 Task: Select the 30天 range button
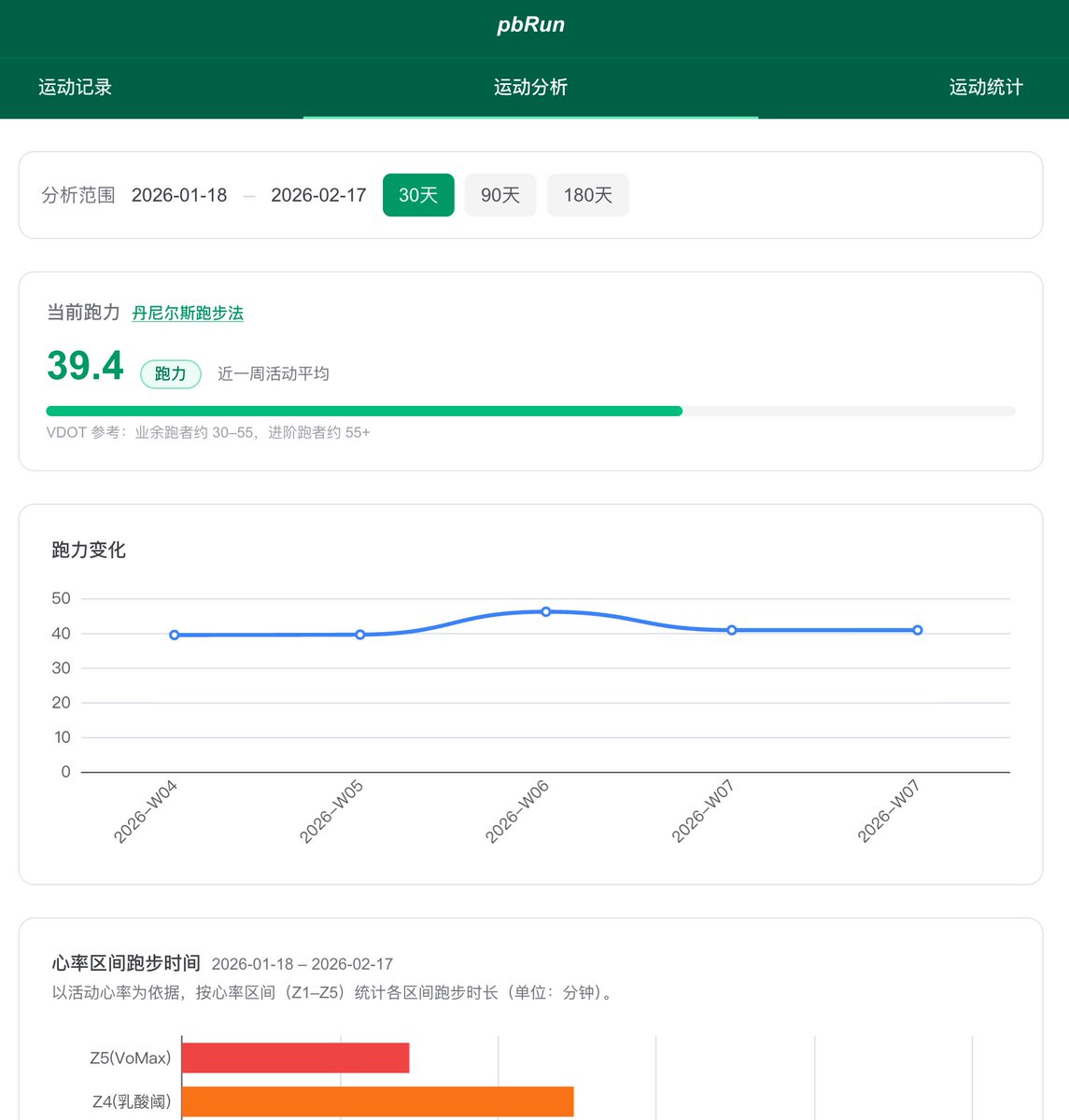pyautogui.click(x=418, y=195)
